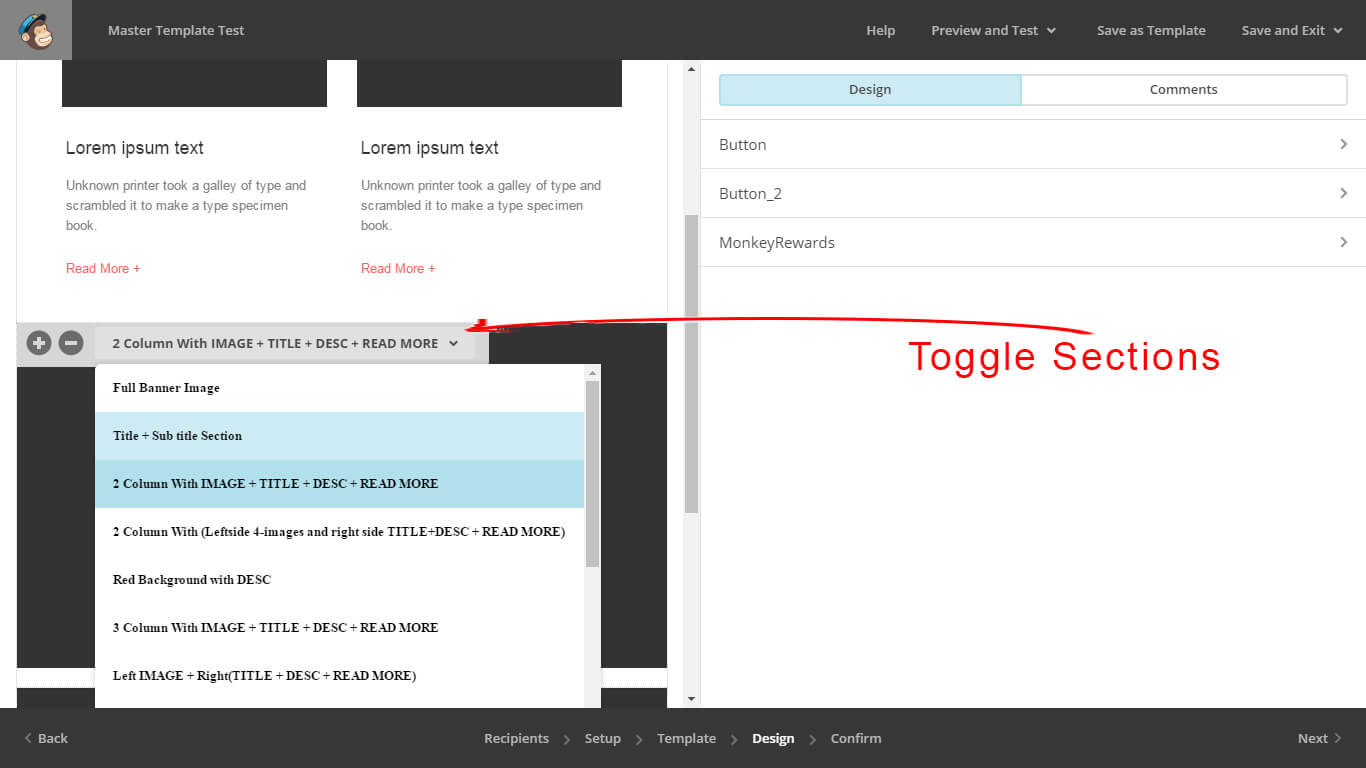This screenshot has height=768, width=1366.
Task: Click the right Lorem ipsum text heading
Action: (x=430, y=148)
